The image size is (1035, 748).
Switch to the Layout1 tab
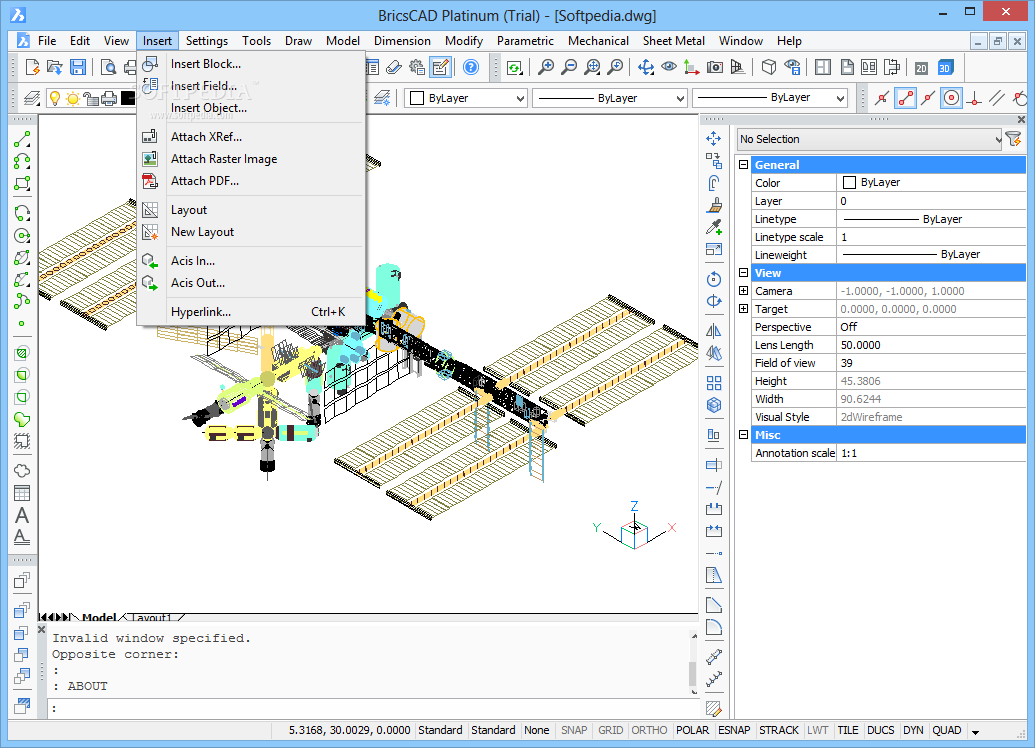(x=151, y=618)
